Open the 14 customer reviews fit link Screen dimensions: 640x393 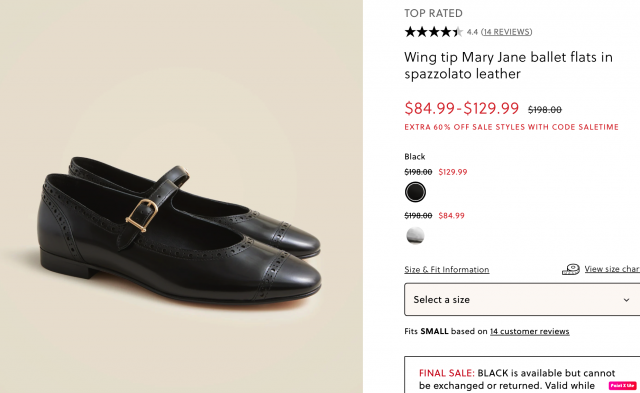pos(529,331)
